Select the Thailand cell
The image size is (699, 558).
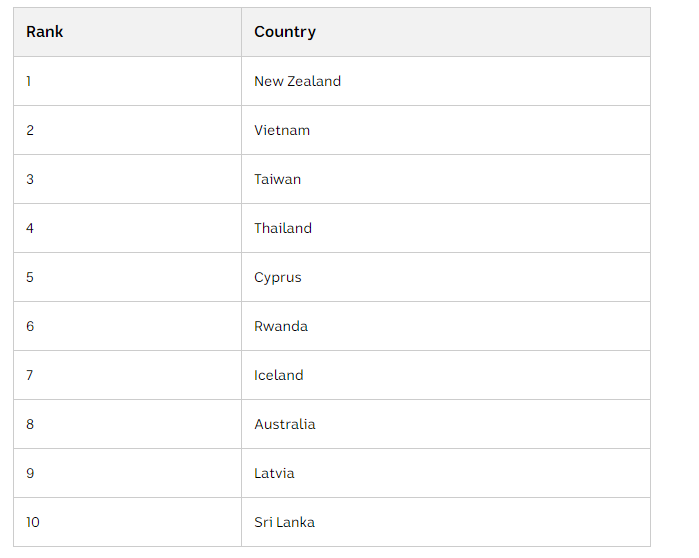point(446,228)
